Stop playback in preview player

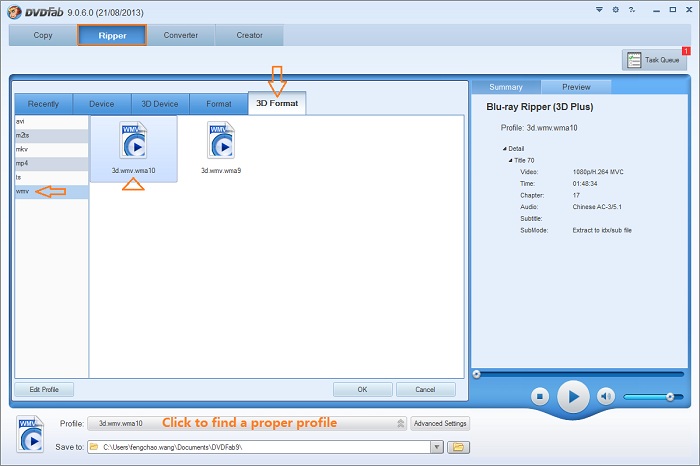pyautogui.click(x=540, y=396)
